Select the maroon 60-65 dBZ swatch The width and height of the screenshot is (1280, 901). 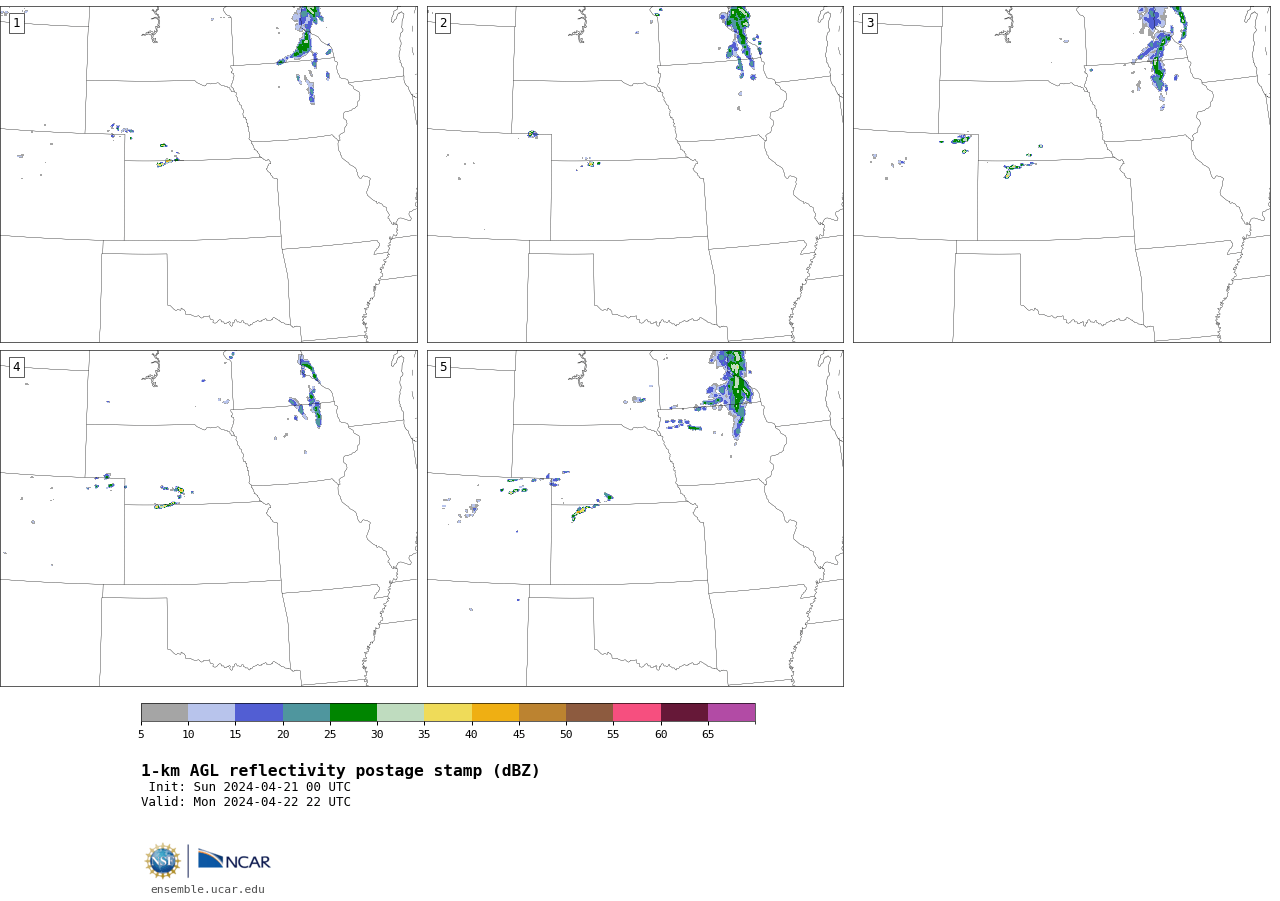(684, 712)
